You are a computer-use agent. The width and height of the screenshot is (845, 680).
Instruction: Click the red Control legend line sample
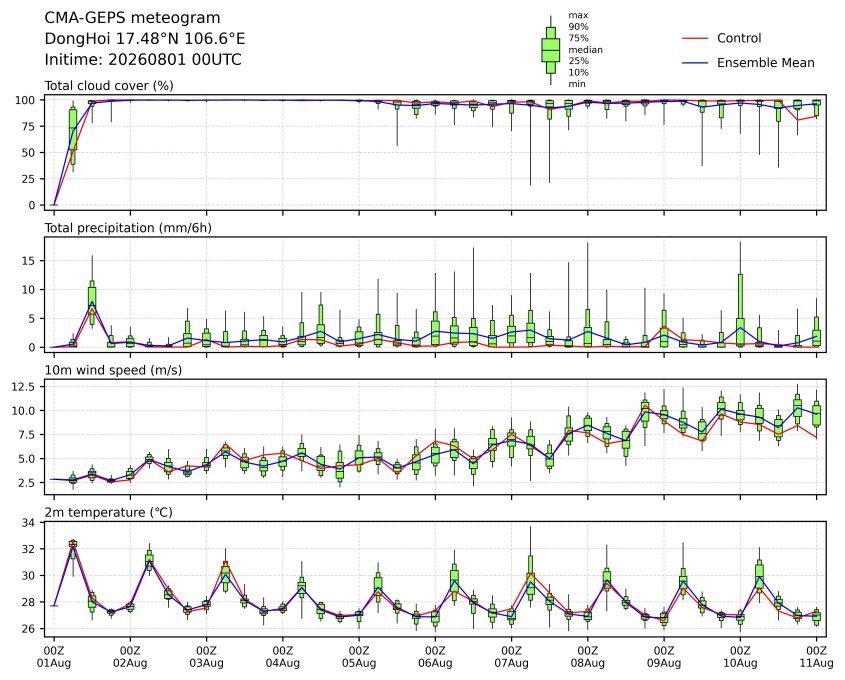(x=695, y=38)
